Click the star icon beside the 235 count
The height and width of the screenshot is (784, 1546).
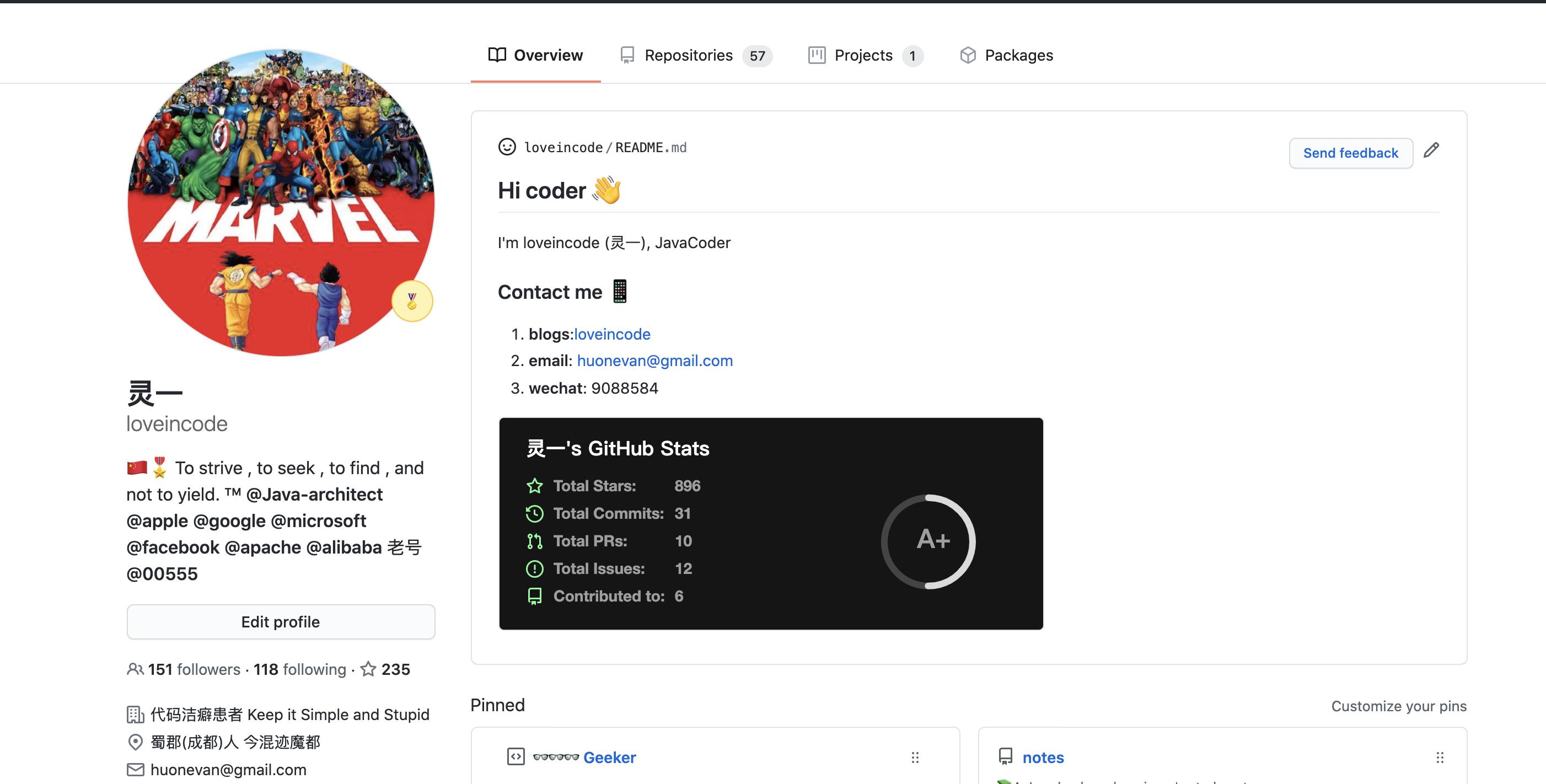click(x=368, y=668)
